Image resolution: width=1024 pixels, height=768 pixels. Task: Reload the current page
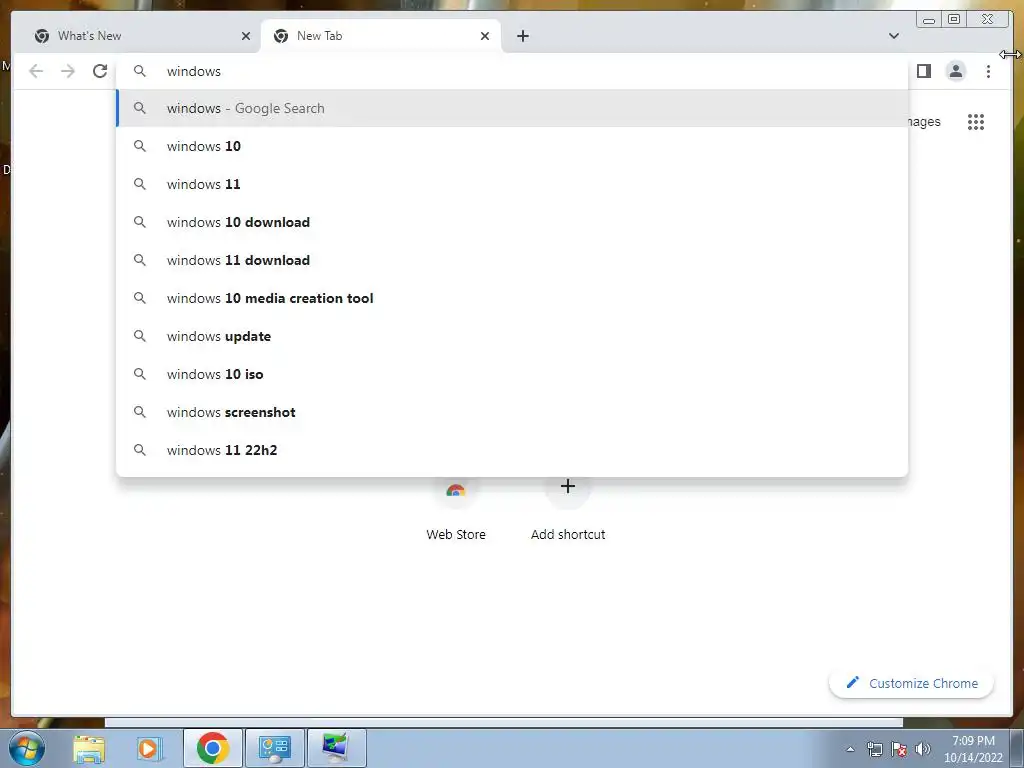point(100,71)
